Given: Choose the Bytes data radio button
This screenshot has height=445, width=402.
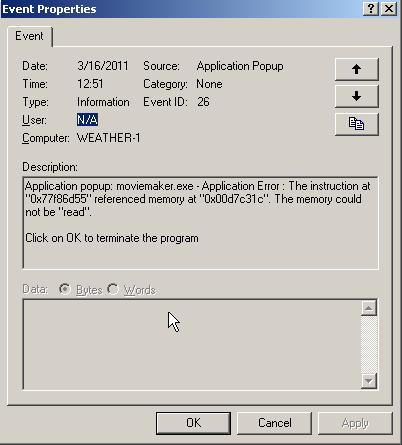Looking at the screenshot, I should pyautogui.click(x=64, y=289).
